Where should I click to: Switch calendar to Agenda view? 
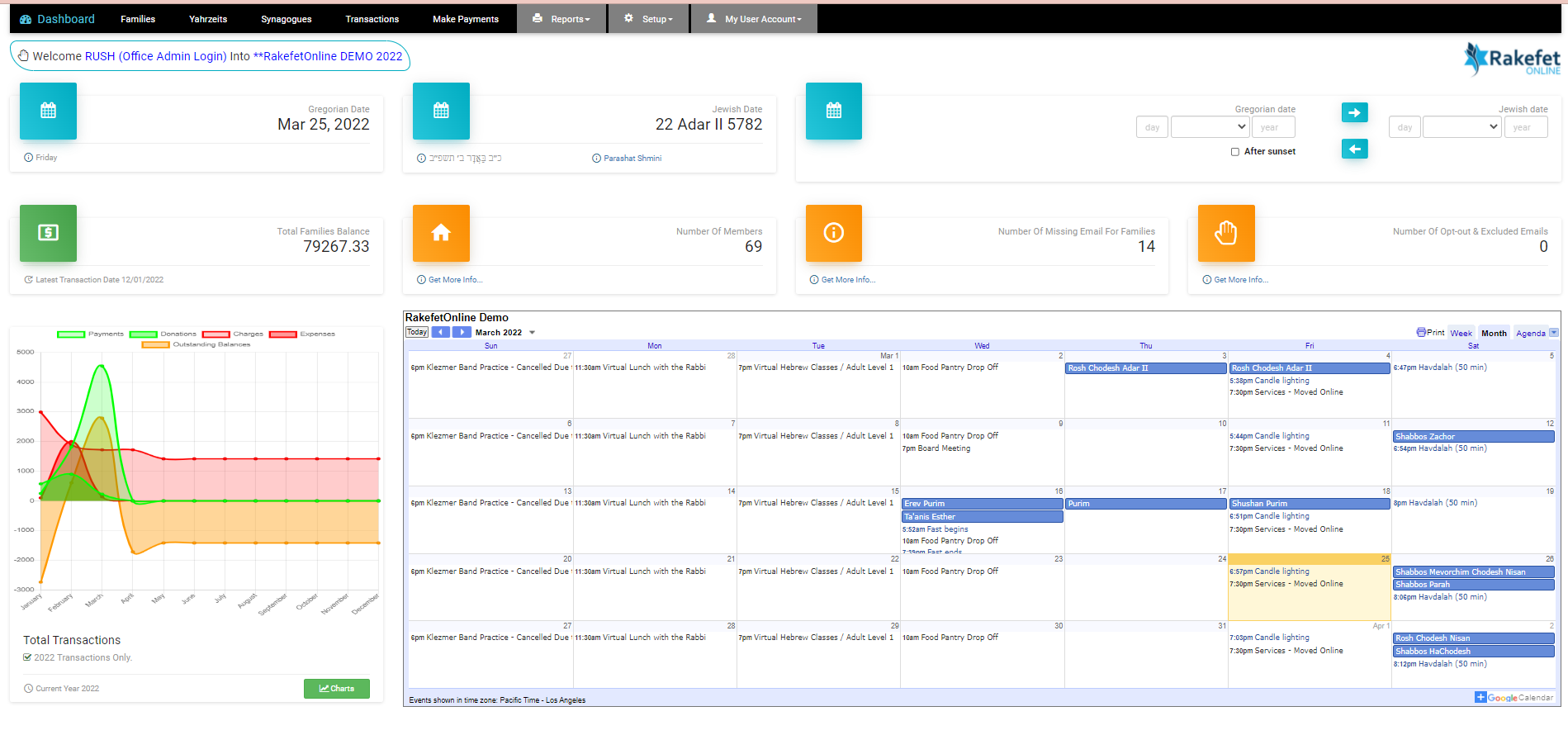coord(1531,334)
